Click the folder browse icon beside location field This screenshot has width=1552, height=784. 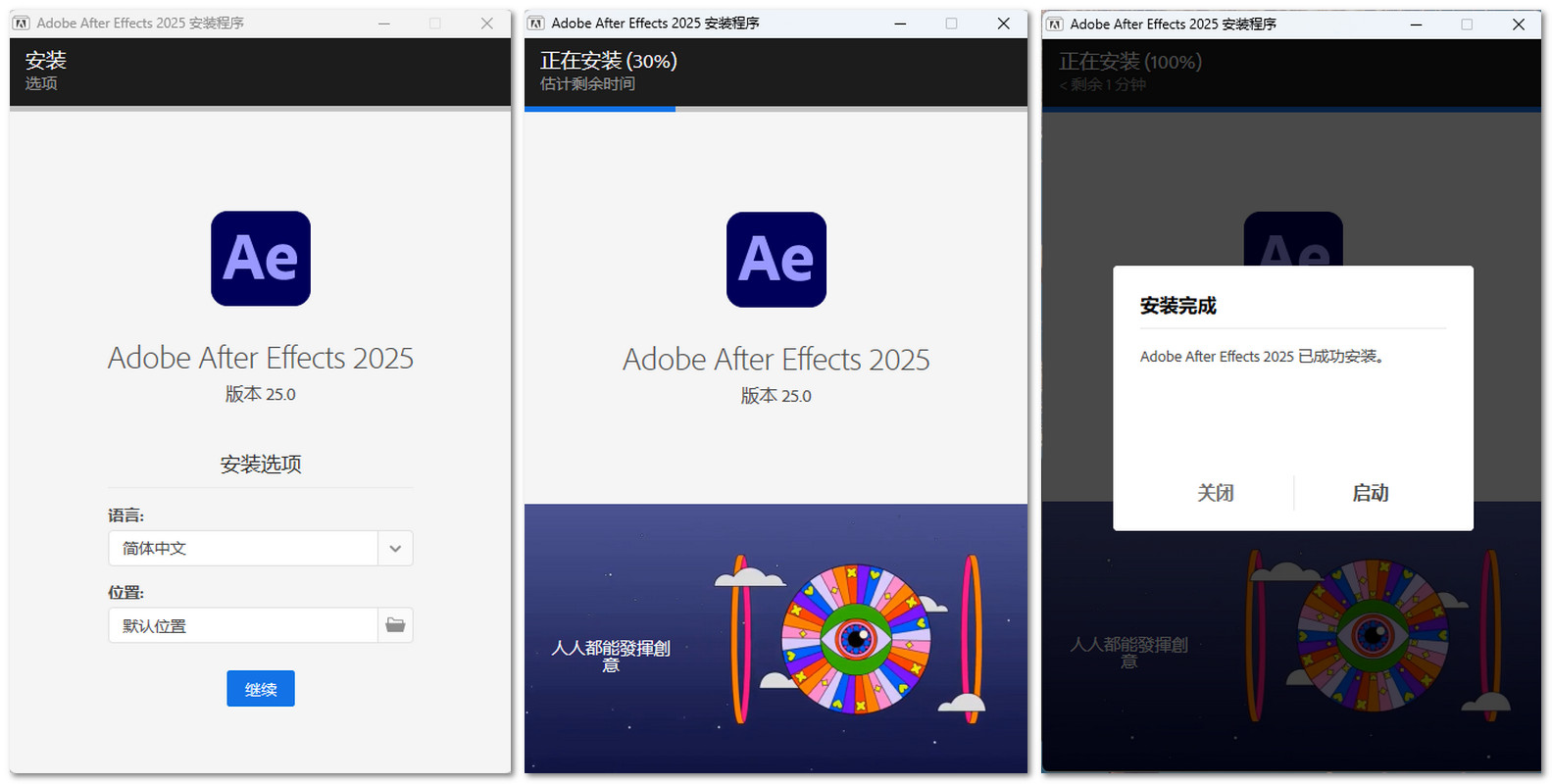coord(395,625)
